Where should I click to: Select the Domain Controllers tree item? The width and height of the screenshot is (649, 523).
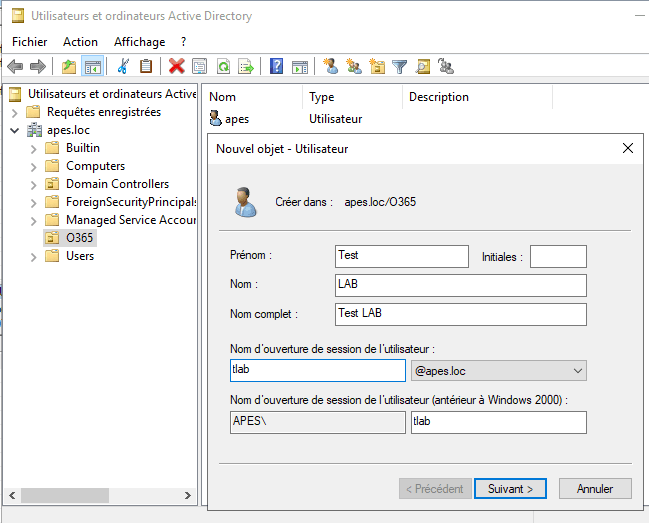(x=116, y=184)
